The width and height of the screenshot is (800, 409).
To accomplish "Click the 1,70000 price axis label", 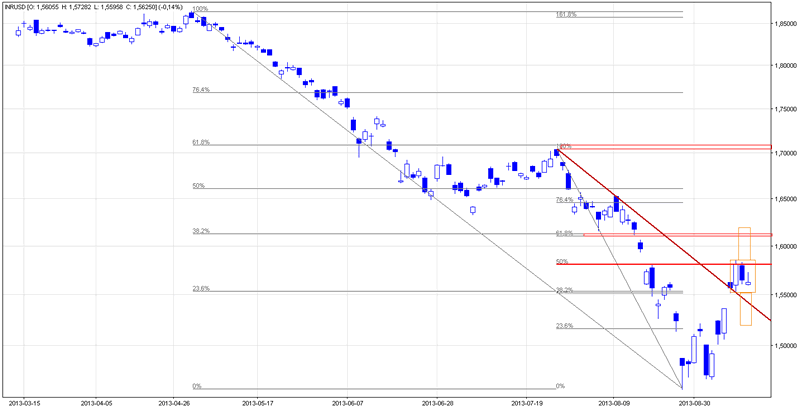I will [x=785, y=153].
